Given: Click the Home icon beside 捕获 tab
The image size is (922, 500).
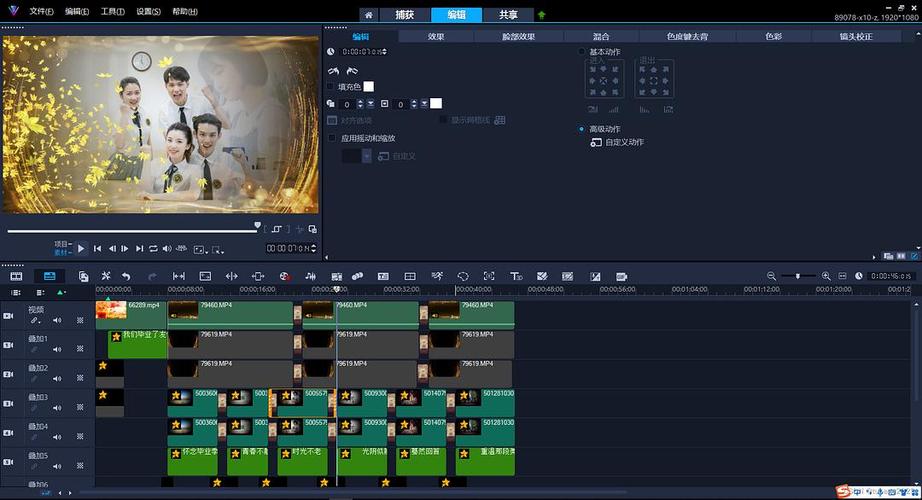Looking at the screenshot, I should point(369,15).
